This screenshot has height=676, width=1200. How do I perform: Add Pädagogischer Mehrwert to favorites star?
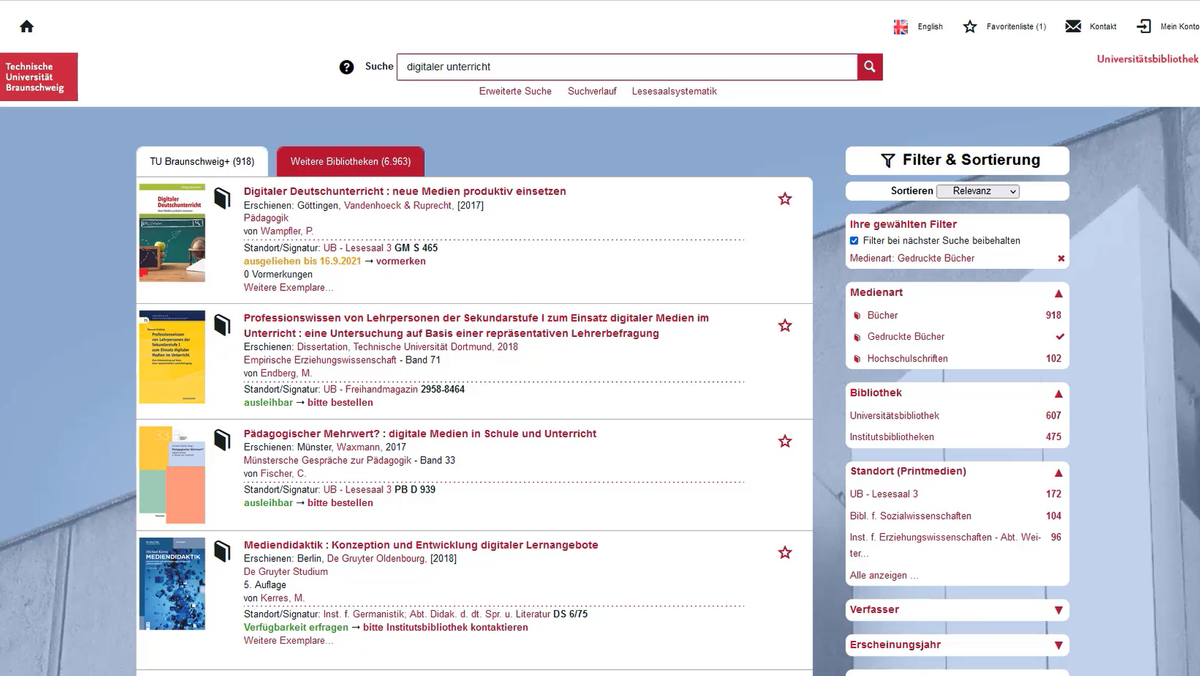785,441
